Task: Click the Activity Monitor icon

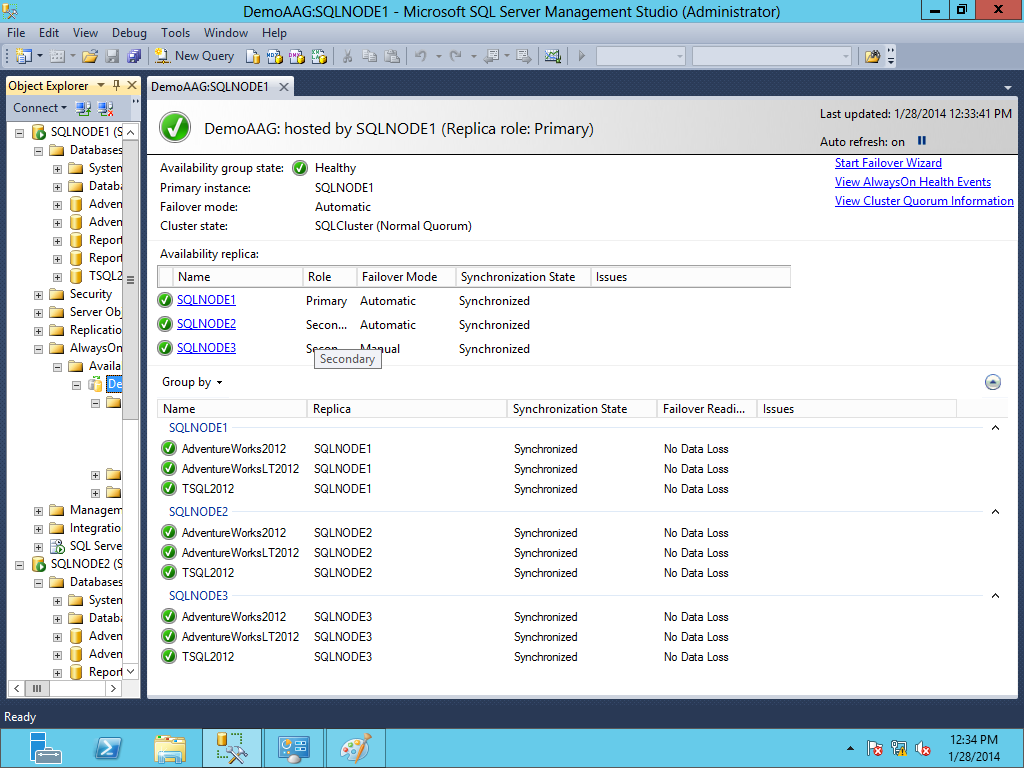Action: (552, 56)
